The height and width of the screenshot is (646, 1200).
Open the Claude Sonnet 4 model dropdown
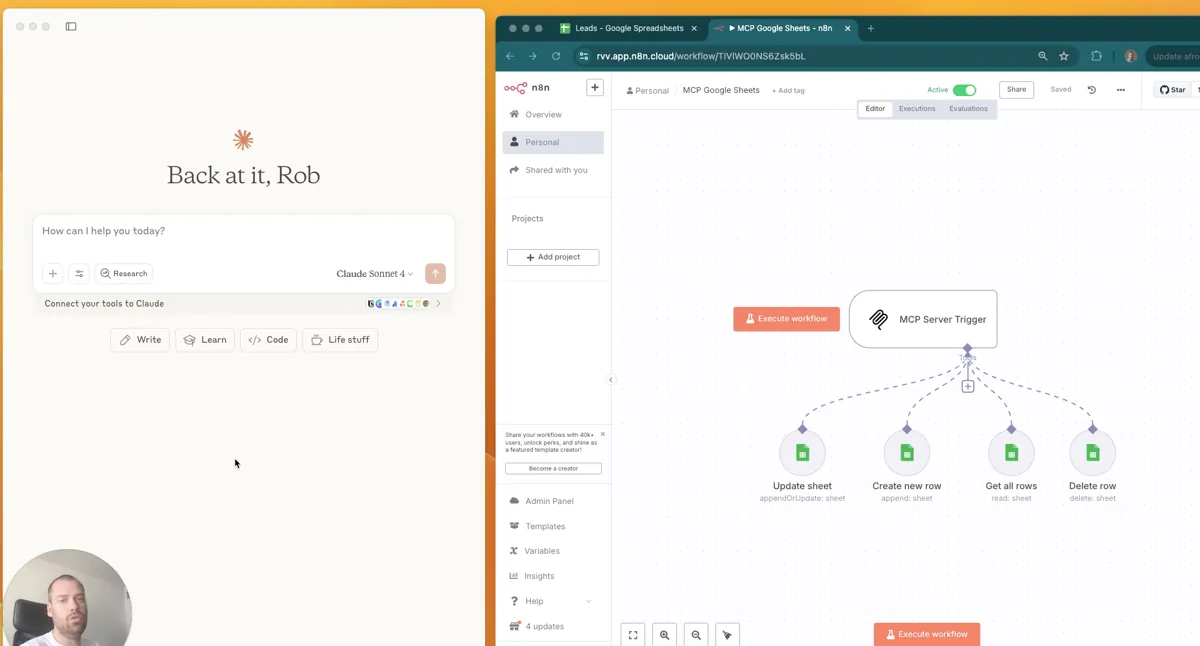coord(375,273)
